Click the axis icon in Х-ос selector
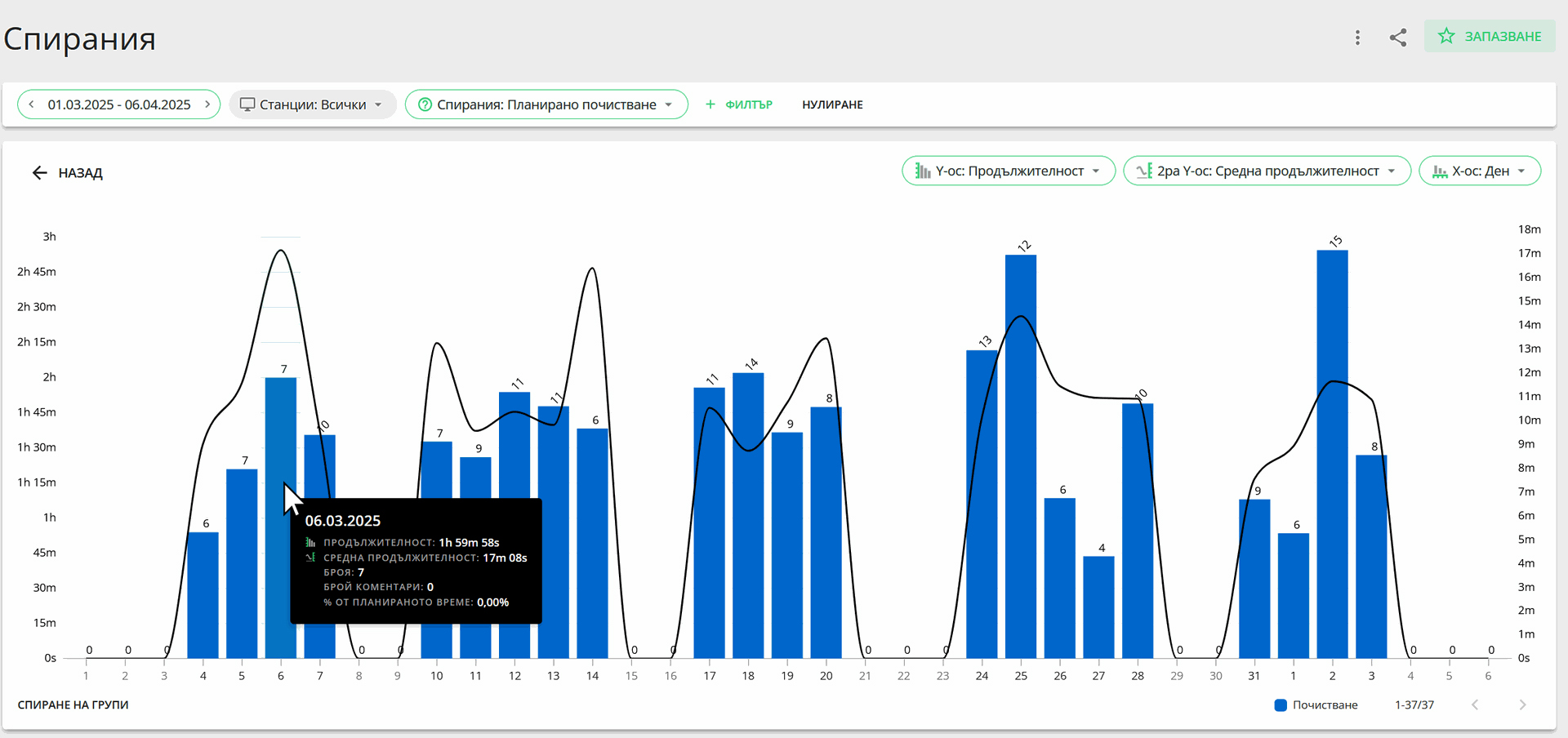 (x=1440, y=171)
